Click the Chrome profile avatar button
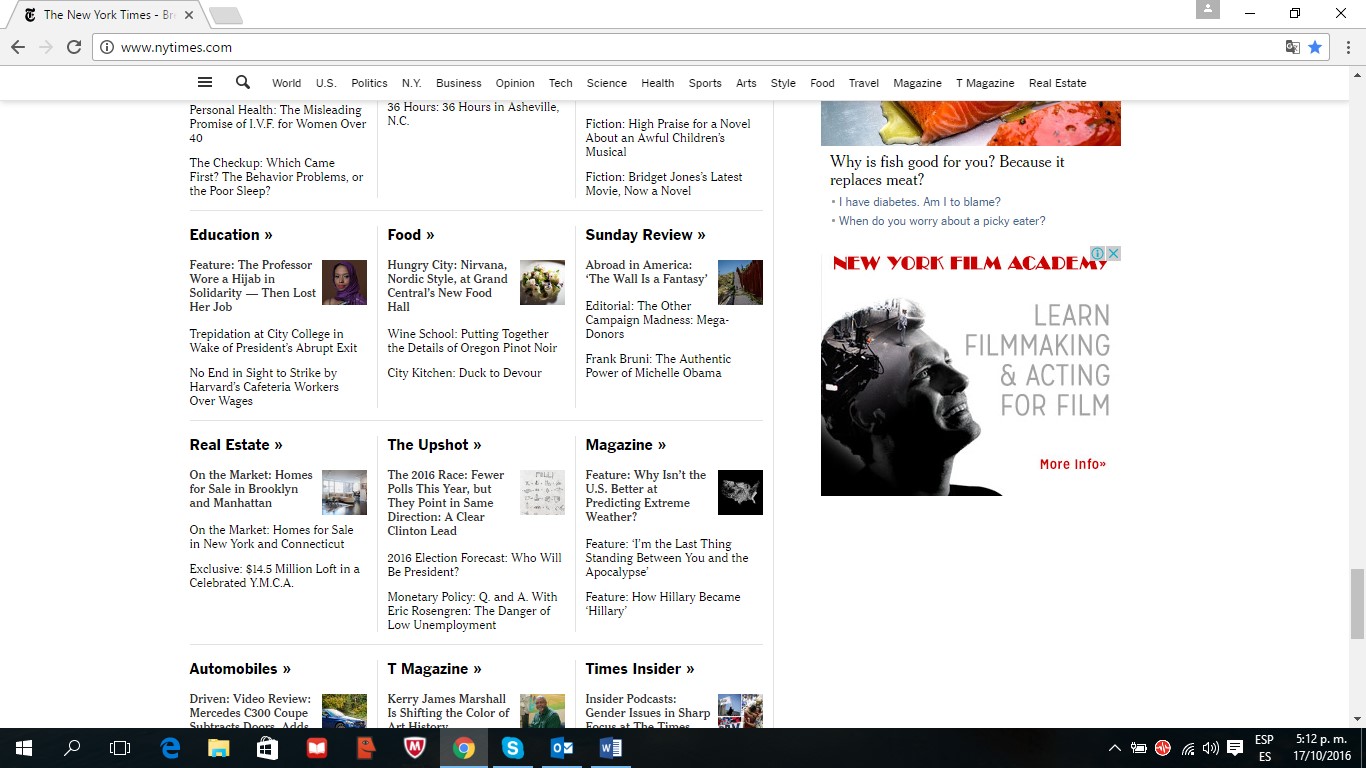The width and height of the screenshot is (1366, 768). pos(1208,9)
